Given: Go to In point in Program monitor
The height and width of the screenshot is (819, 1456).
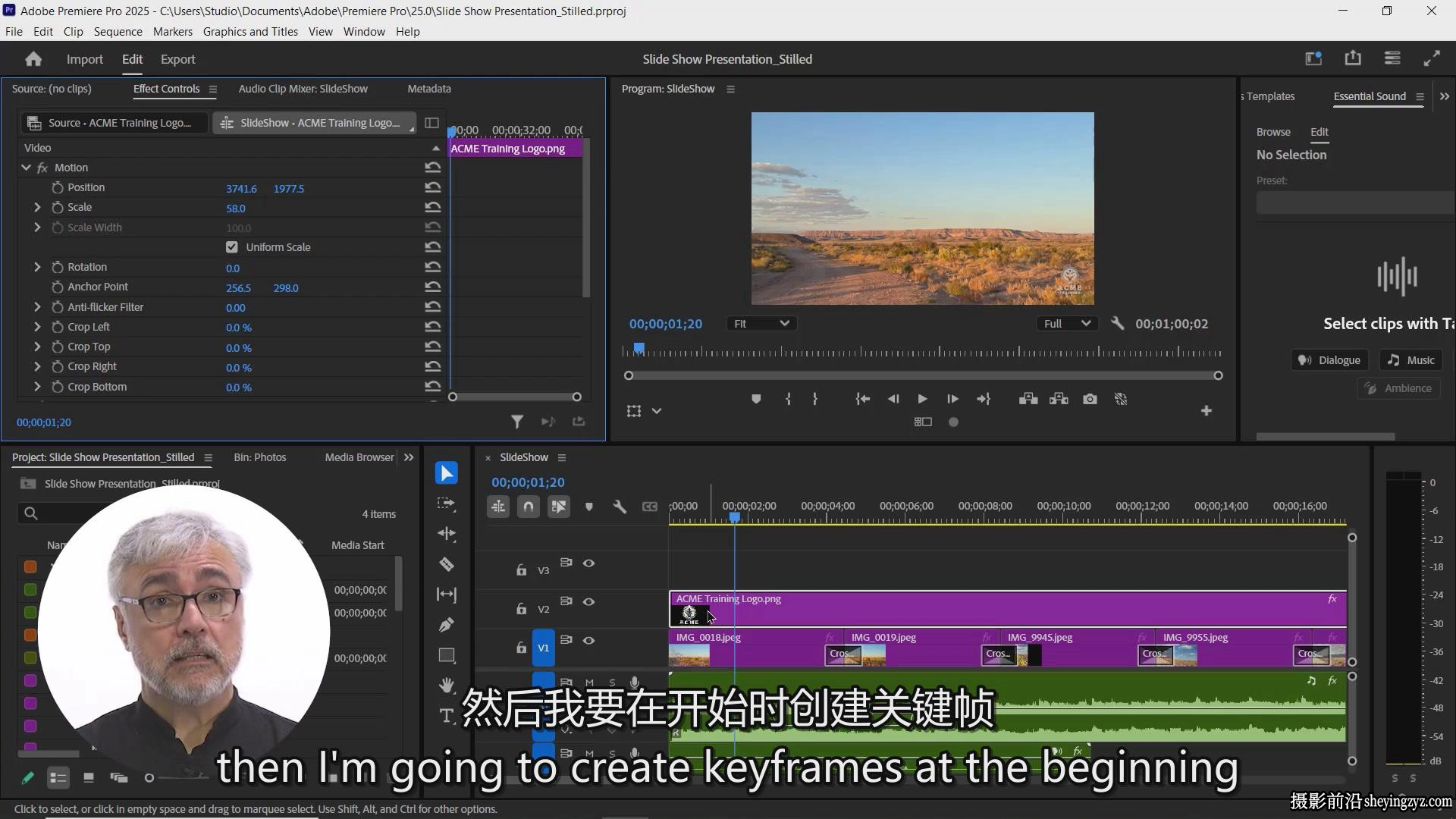Looking at the screenshot, I should pyautogui.click(x=863, y=399).
